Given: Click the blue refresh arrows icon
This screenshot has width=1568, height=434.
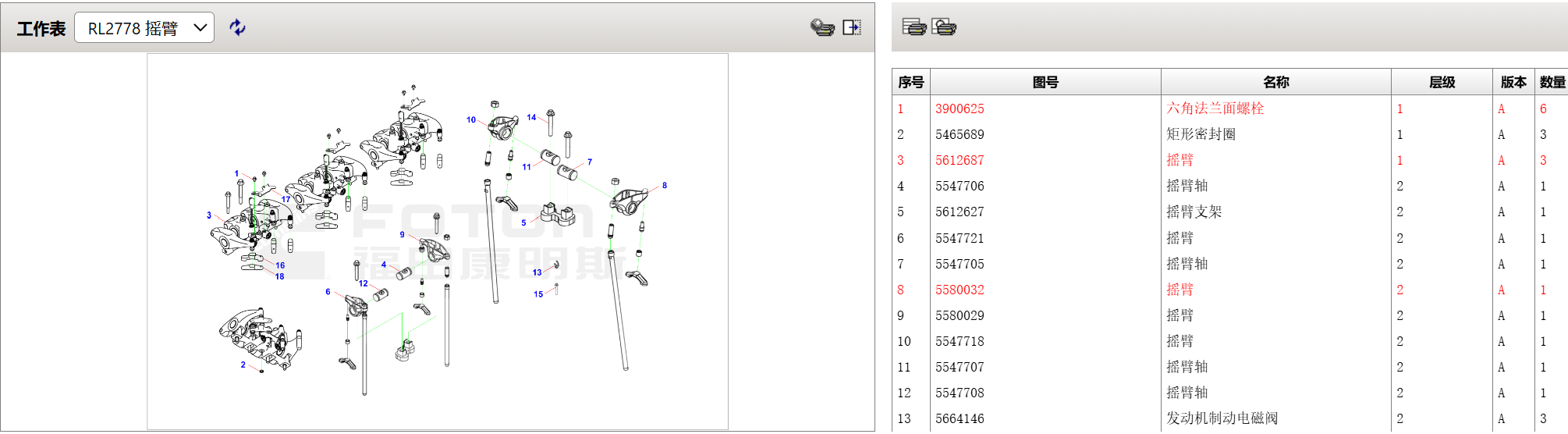Looking at the screenshot, I should pyautogui.click(x=237, y=28).
